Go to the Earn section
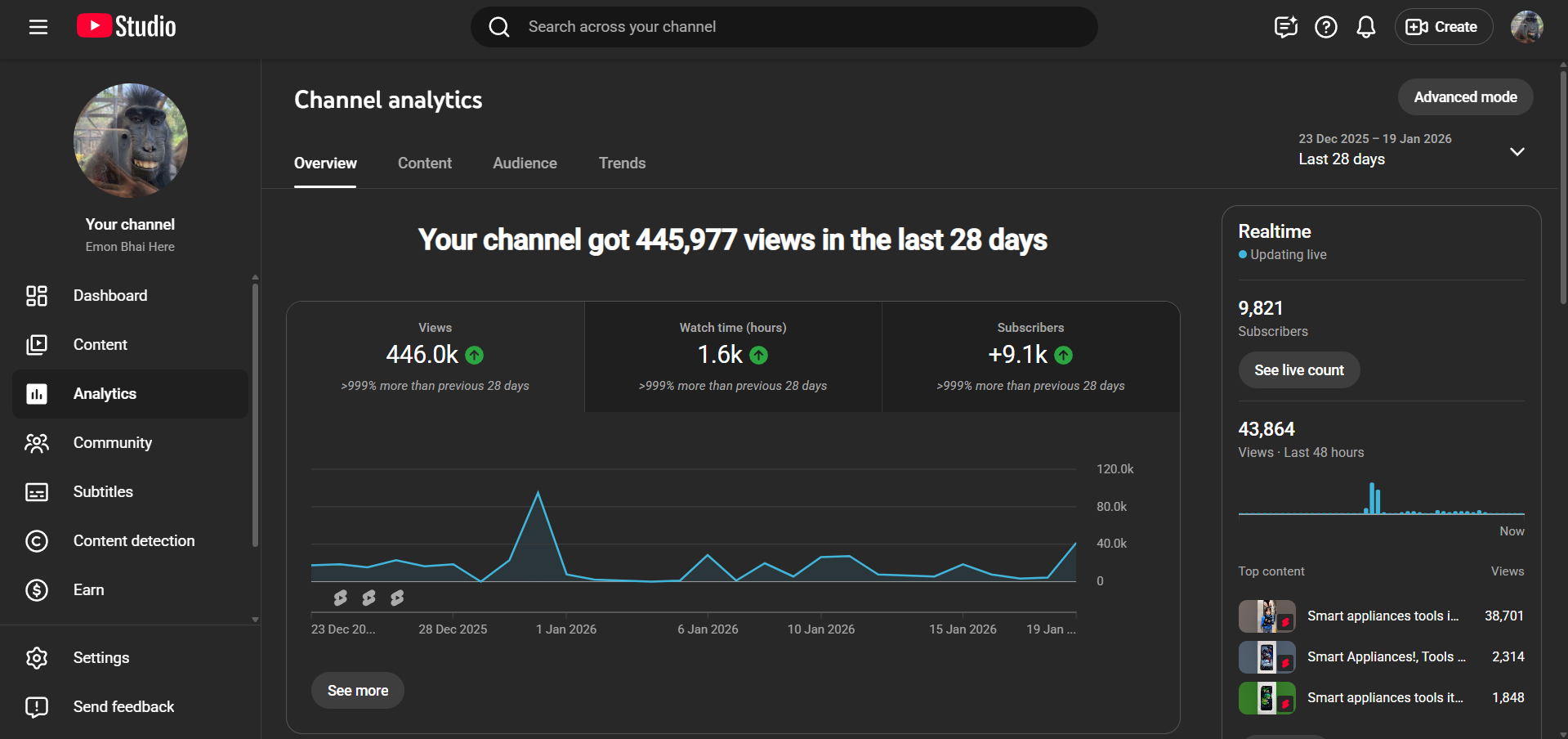The image size is (1568, 739). click(88, 590)
